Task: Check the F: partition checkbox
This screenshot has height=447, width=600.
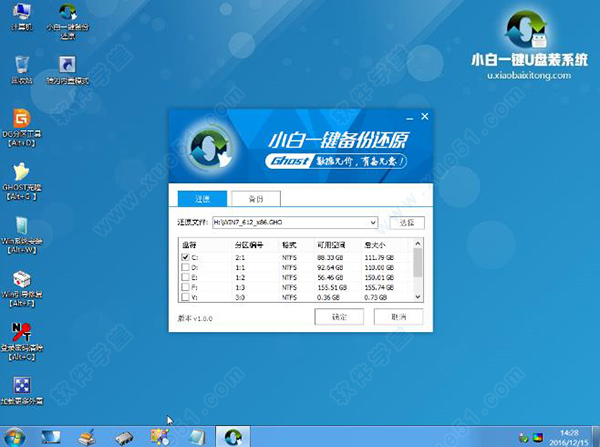Action: click(x=185, y=287)
